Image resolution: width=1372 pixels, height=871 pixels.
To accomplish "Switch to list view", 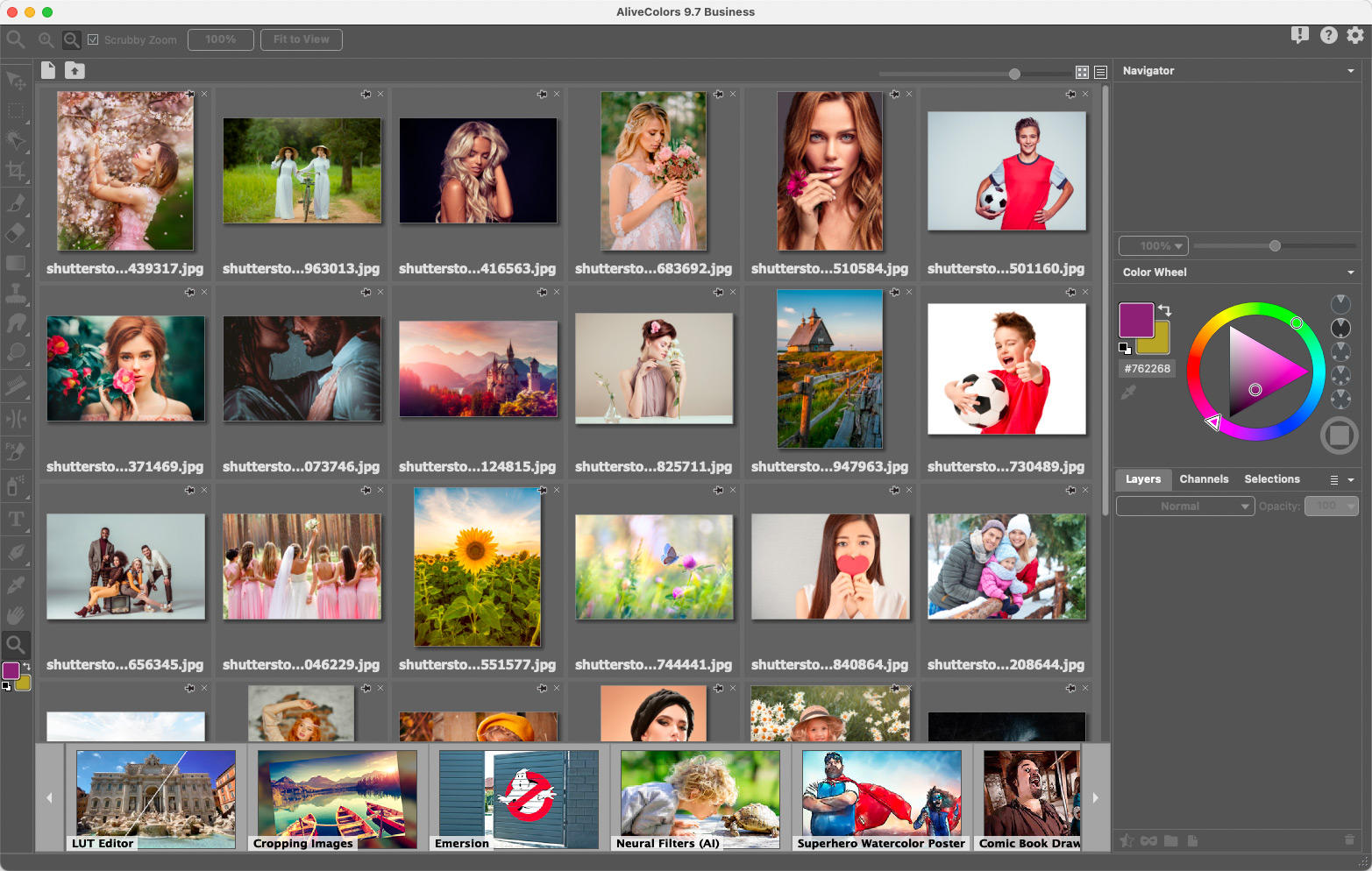I will point(1101,73).
